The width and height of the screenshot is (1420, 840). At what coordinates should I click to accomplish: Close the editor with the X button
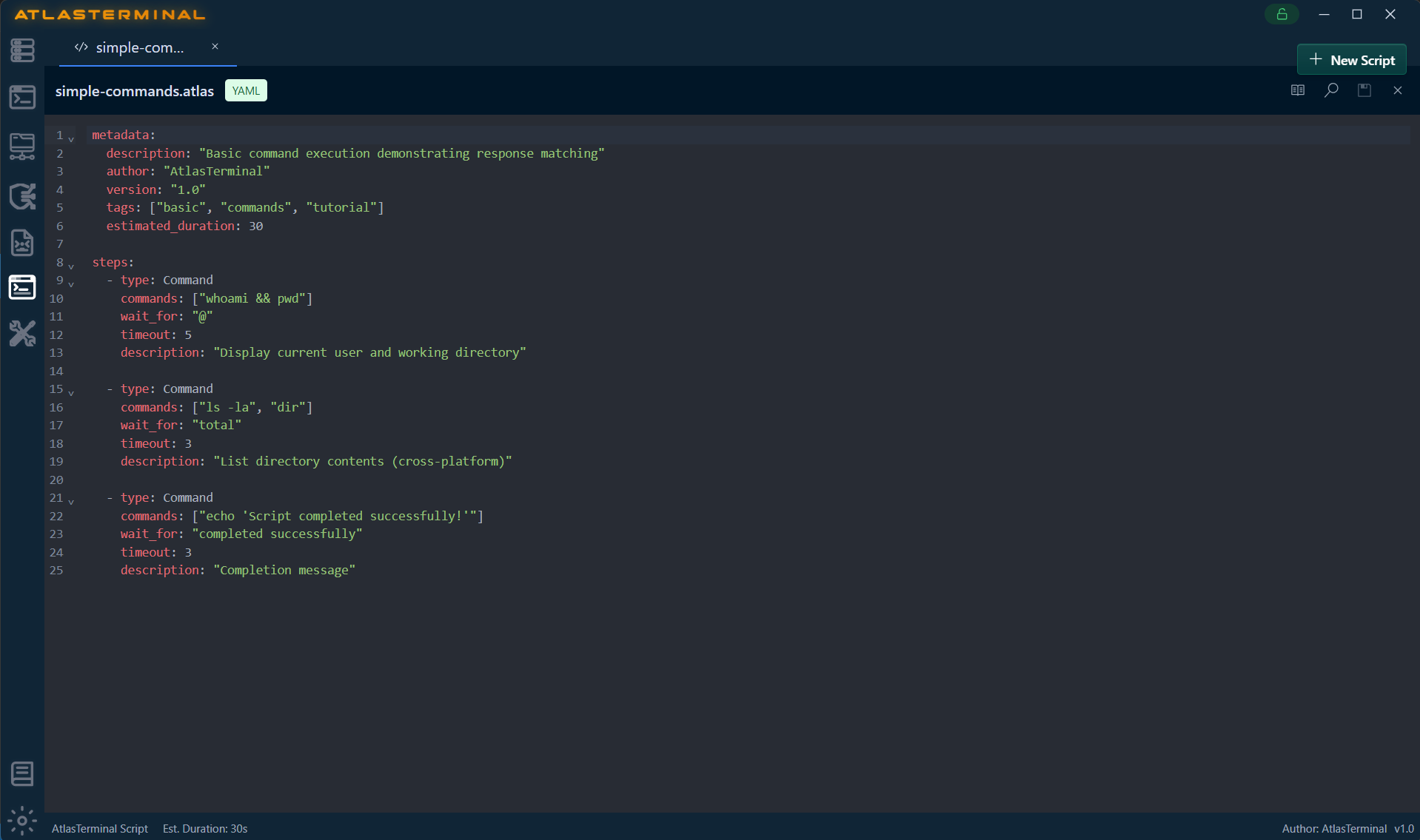point(1398,90)
